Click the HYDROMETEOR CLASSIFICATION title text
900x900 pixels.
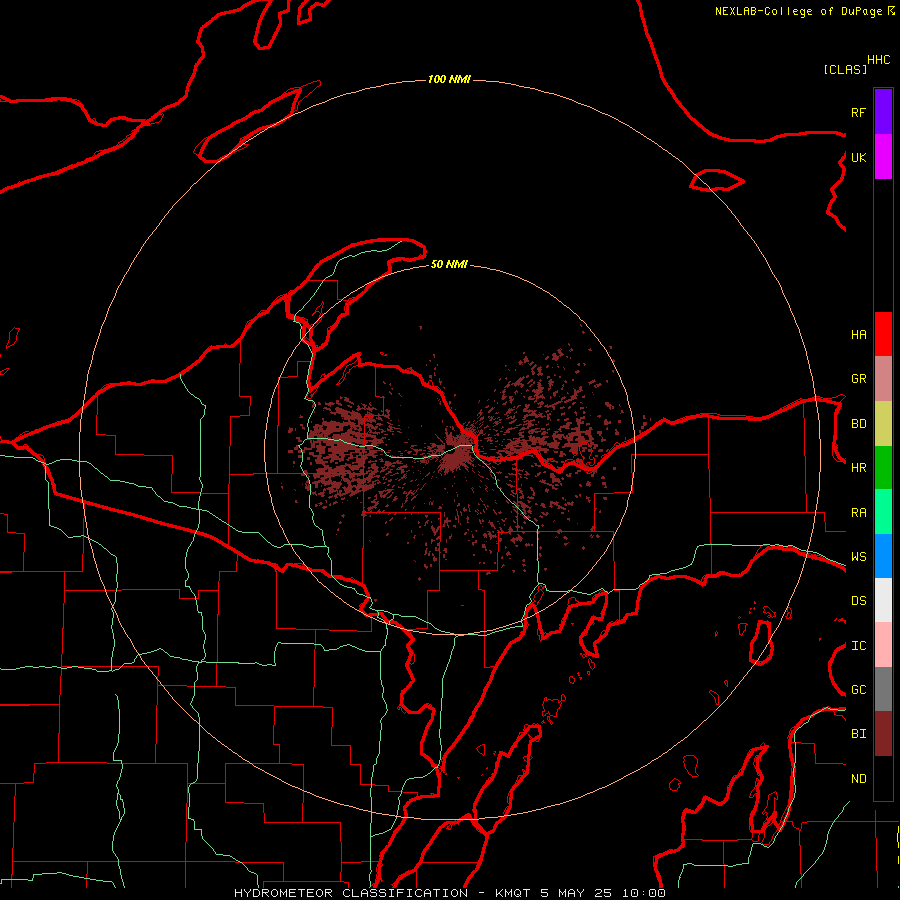tap(351, 893)
